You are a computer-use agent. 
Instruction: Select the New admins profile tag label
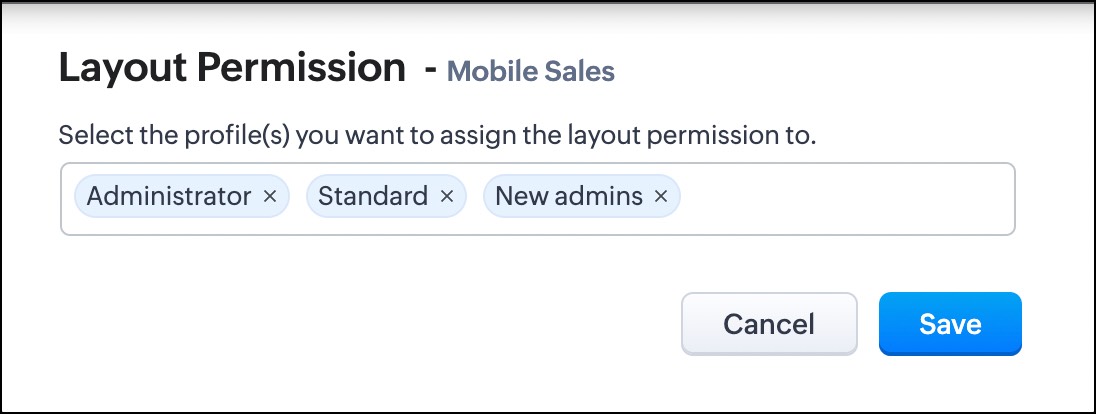click(x=569, y=196)
